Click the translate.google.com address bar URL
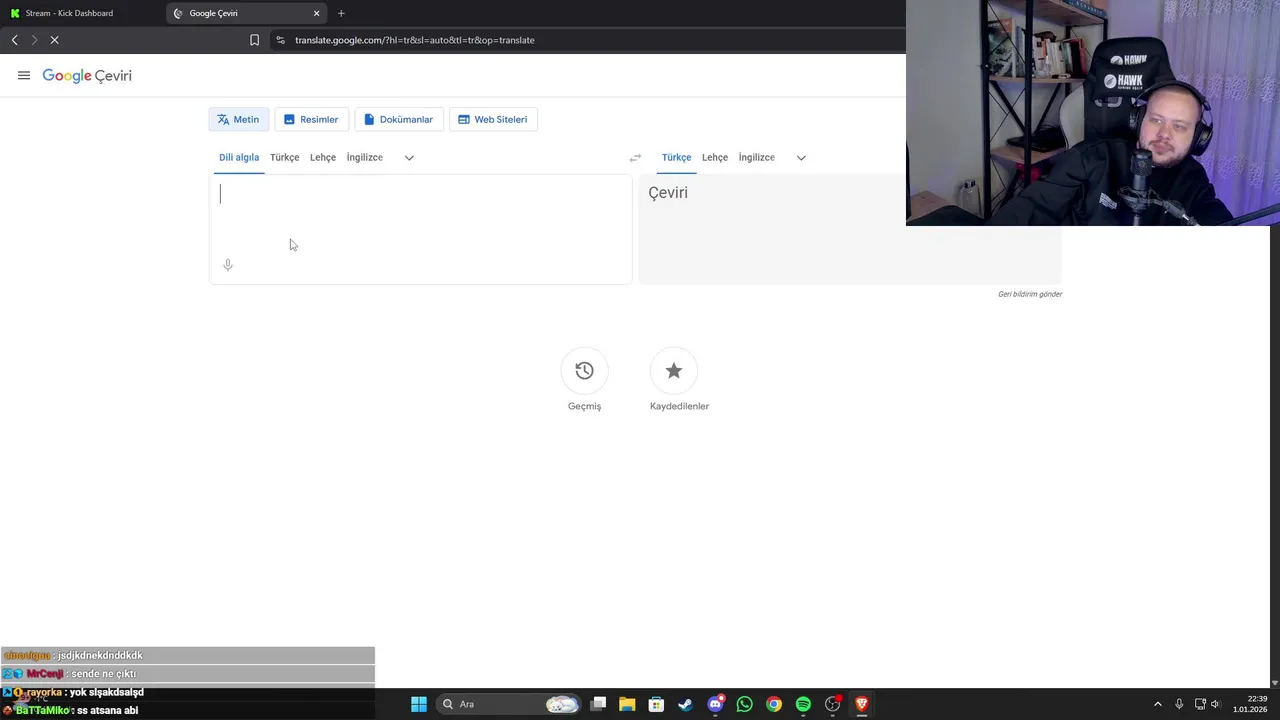1280x720 pixels. (415, 40)
